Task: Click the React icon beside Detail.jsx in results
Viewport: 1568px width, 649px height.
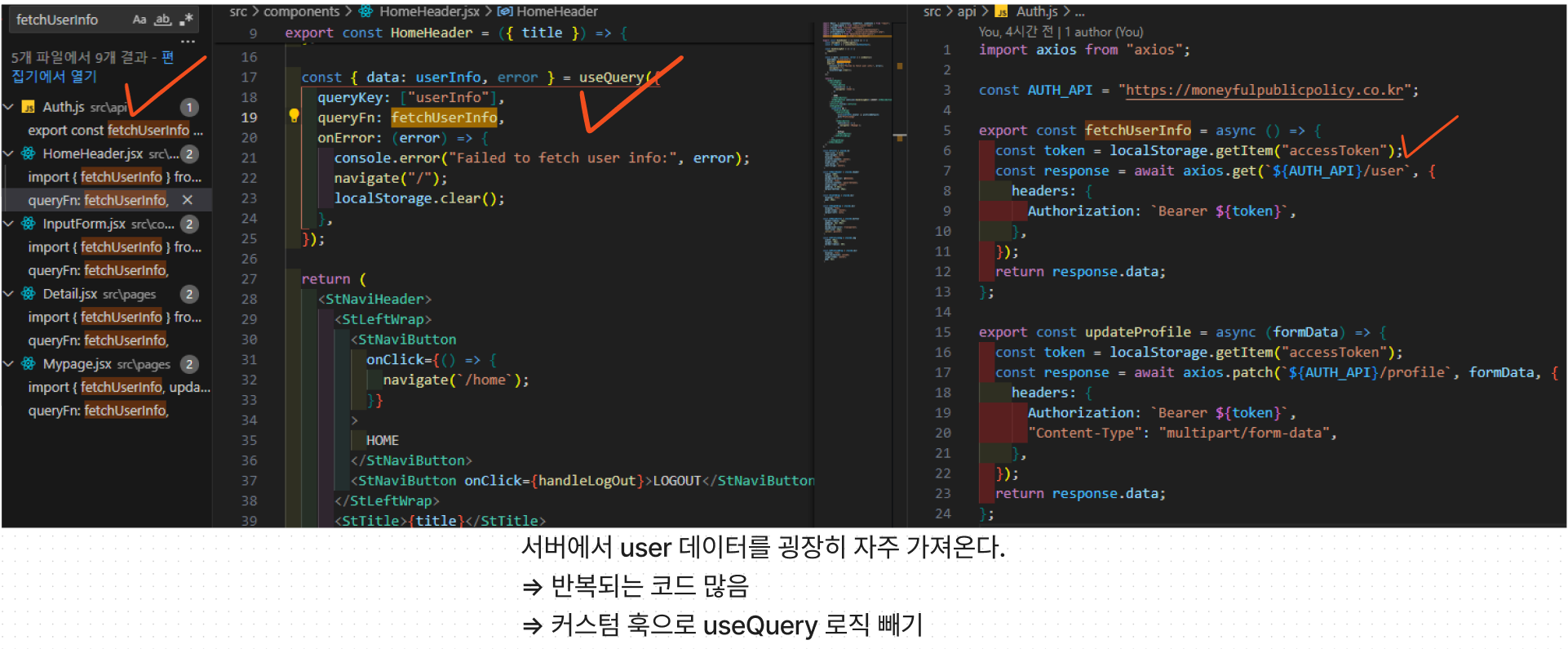Action: tap(28, 294)
